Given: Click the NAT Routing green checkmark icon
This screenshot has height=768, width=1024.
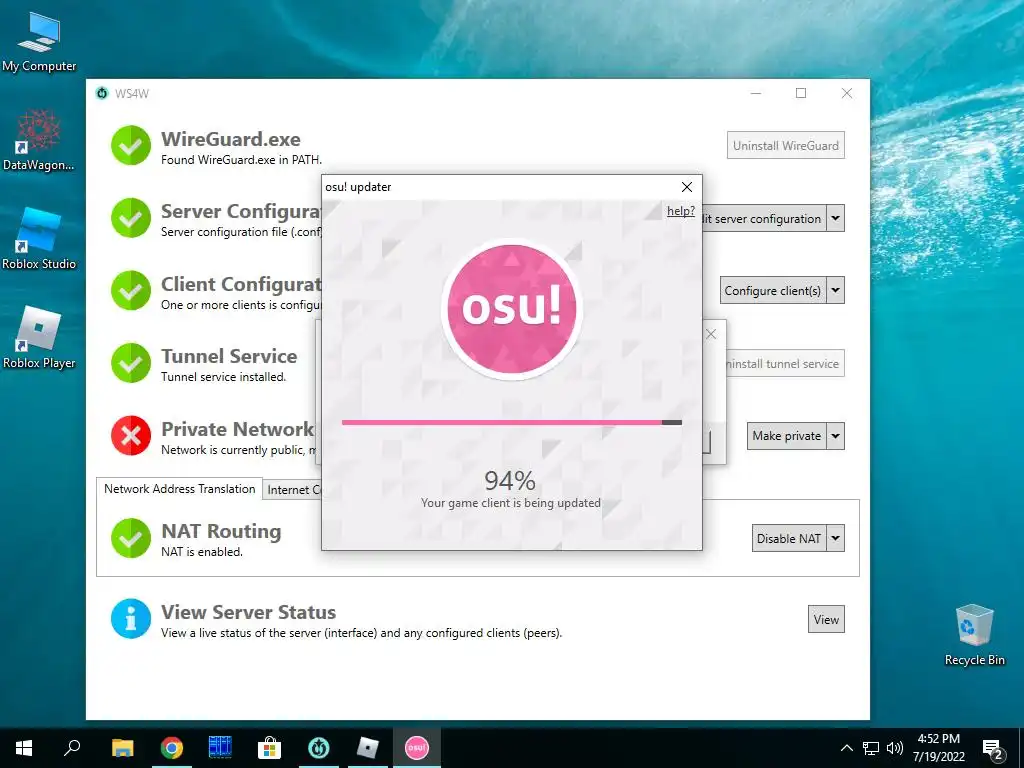Looking at the screenshot, I should tap(131, 538).
